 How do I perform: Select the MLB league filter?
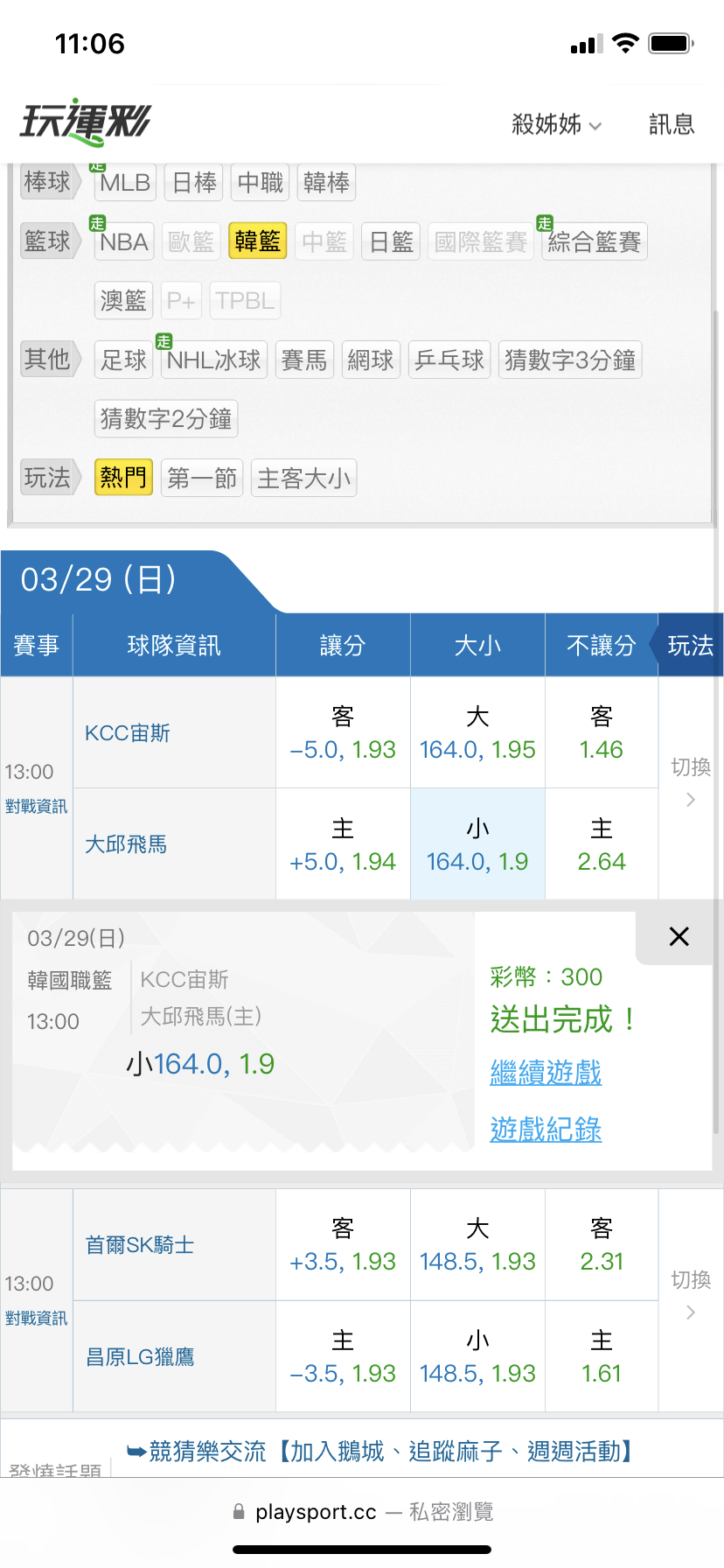pos(125,182)
